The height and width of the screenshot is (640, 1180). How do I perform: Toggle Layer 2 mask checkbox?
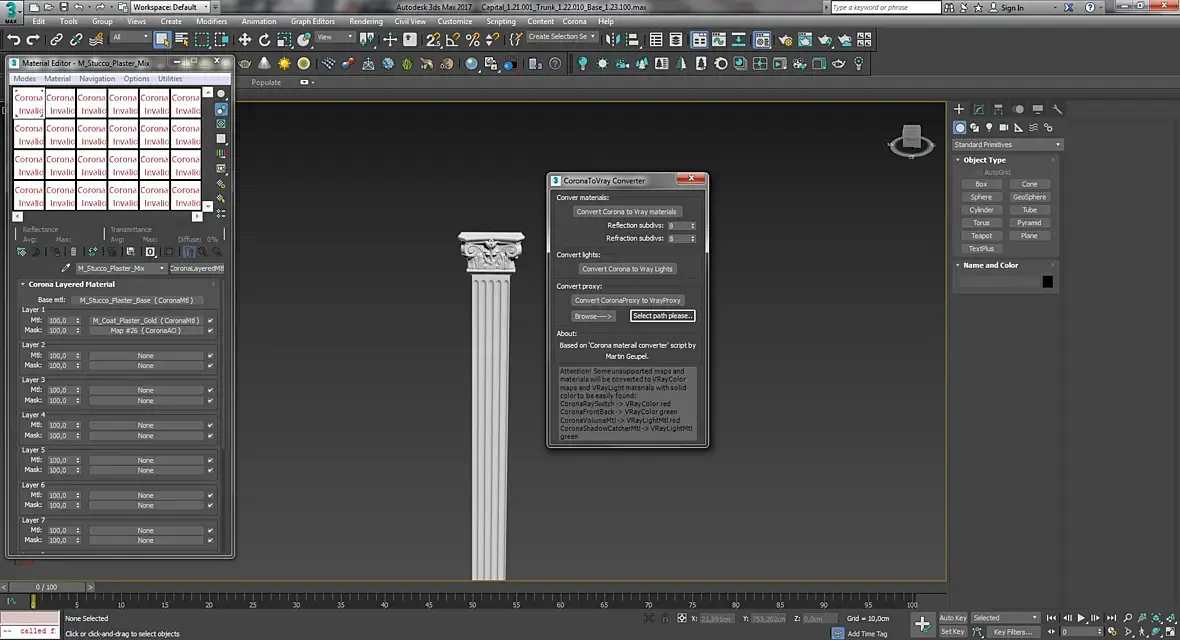210,366
